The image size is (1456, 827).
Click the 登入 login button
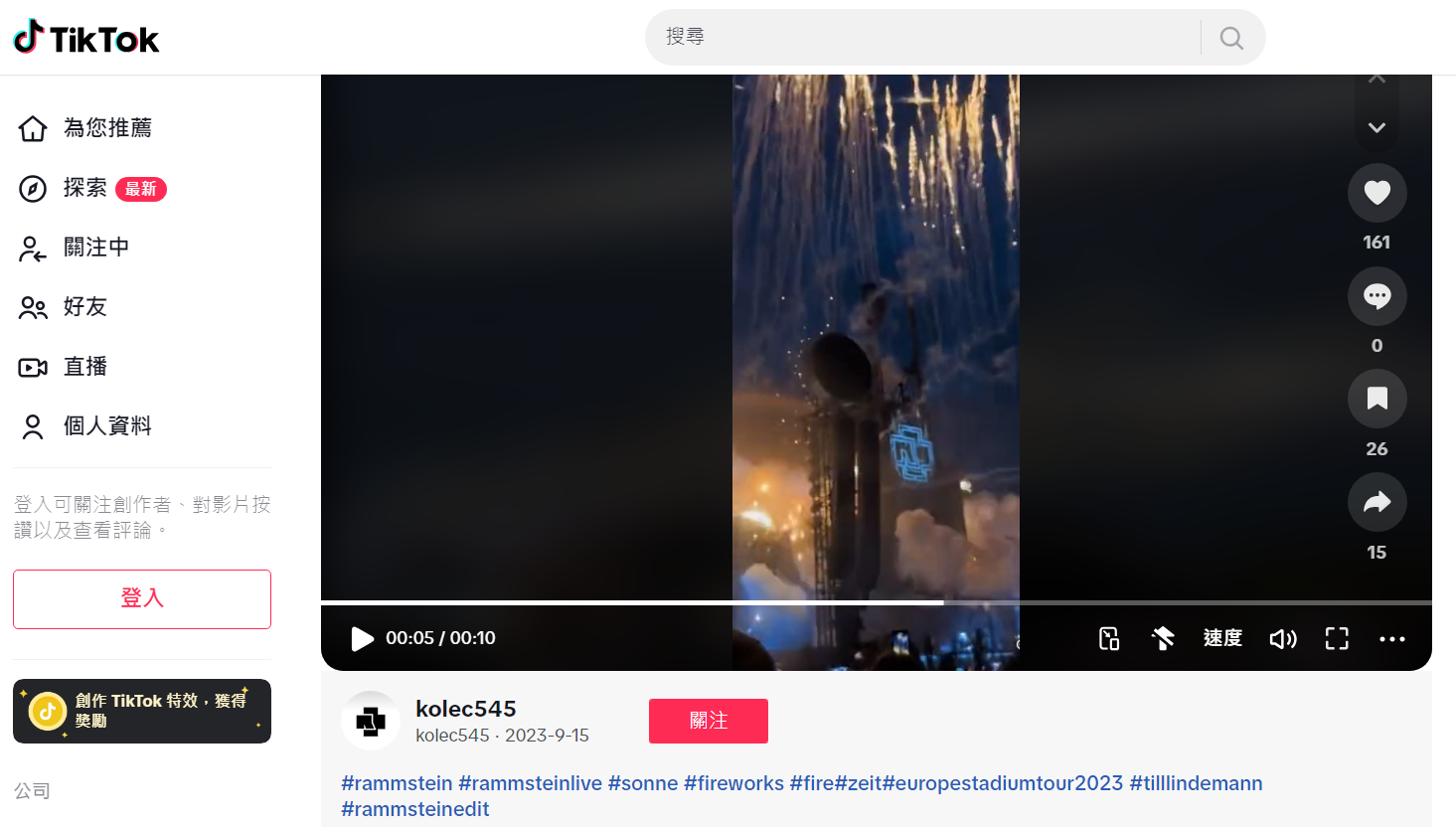(x=142, y=598)
